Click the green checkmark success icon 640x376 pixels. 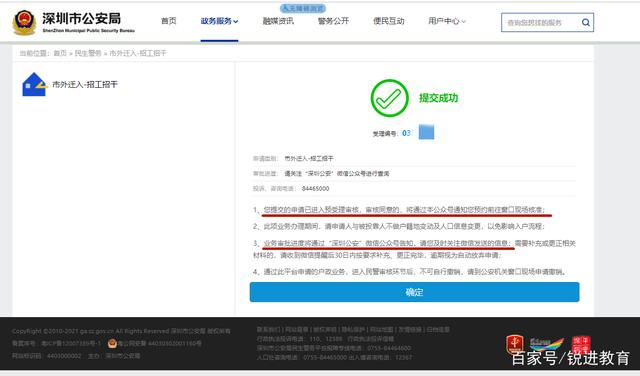click(x=389, y=98)
